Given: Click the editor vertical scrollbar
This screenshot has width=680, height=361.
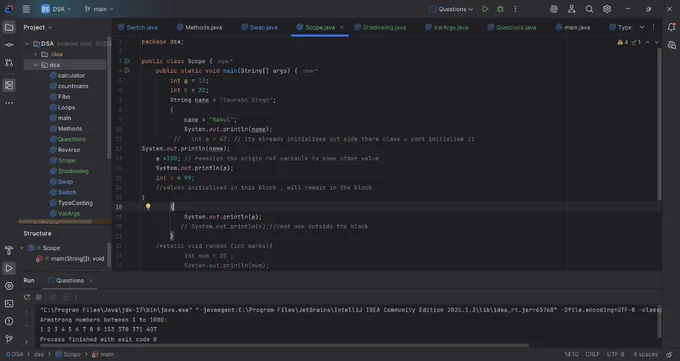Looking at the screenshot, I should [x=659, y=124].
